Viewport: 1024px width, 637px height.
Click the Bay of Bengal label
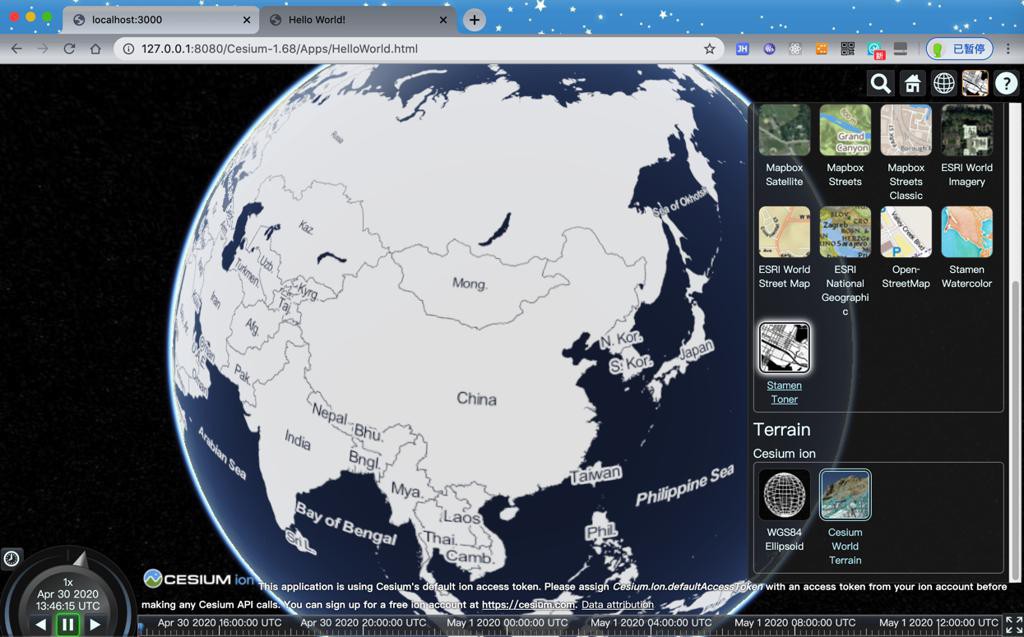click(346, 523)
